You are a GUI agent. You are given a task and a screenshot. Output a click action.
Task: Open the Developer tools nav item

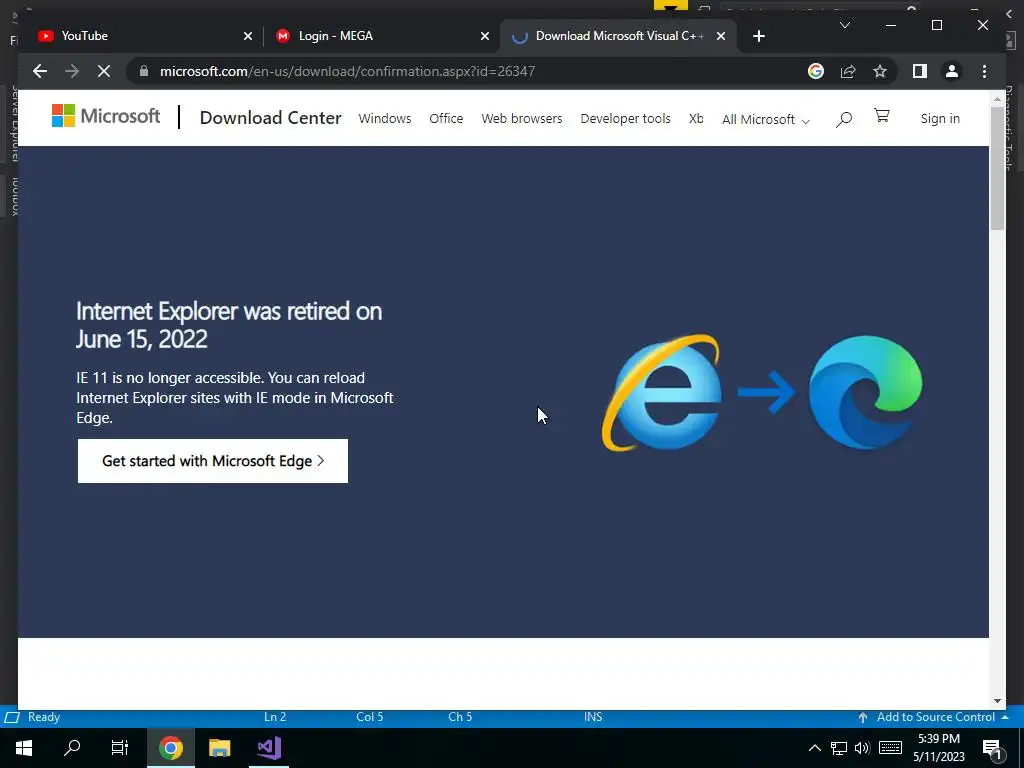coord(625,118)
